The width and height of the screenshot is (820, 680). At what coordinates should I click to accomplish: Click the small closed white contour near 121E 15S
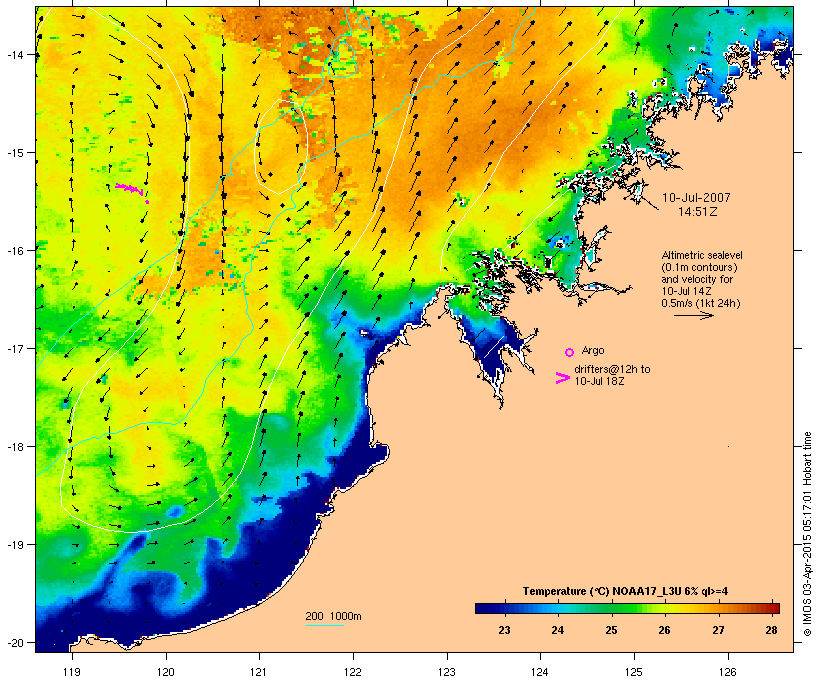pyautogui.click(x=281, y=146)
